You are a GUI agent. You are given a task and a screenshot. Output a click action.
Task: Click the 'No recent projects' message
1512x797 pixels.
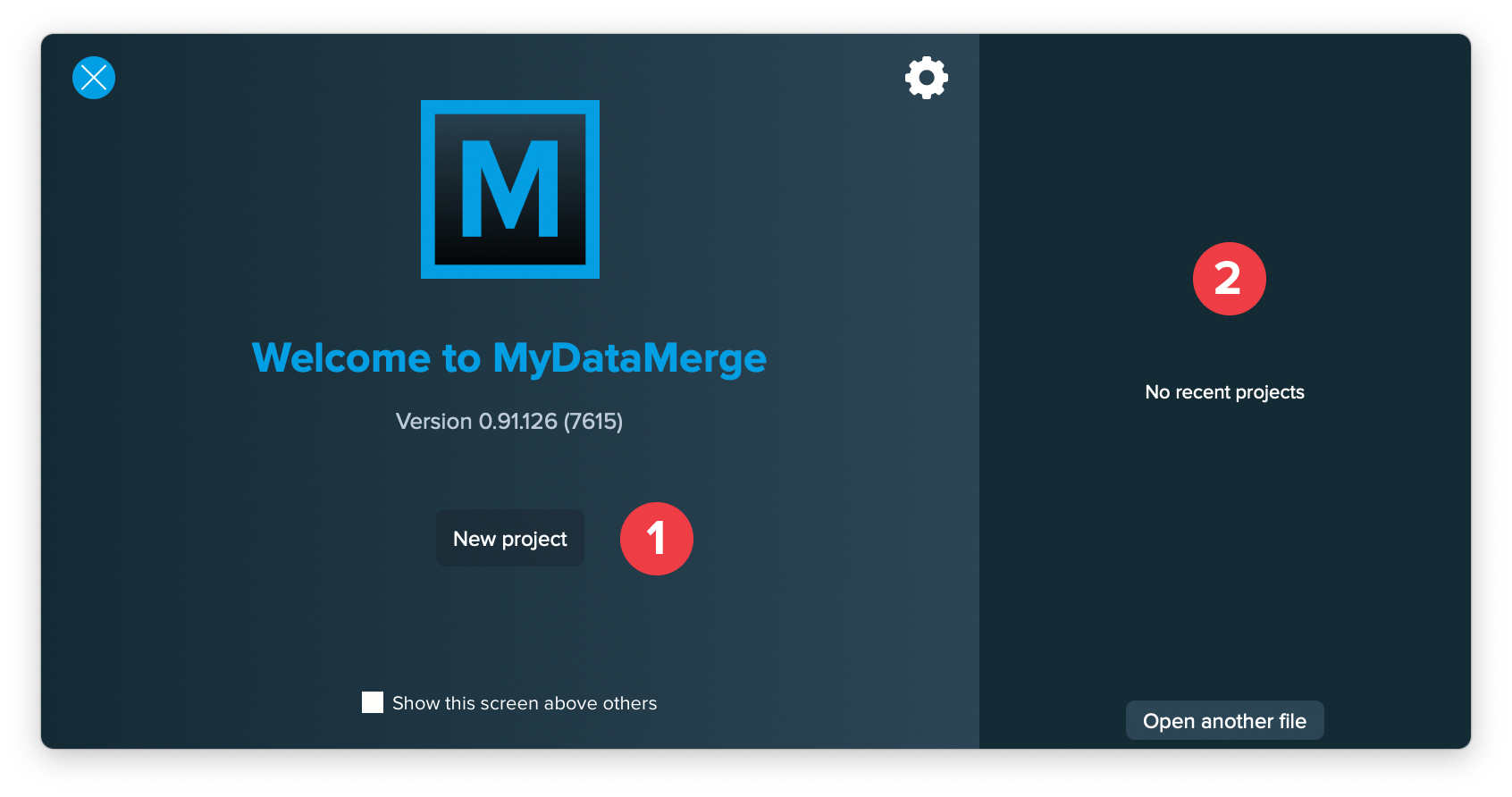[x=1224, y=392]
